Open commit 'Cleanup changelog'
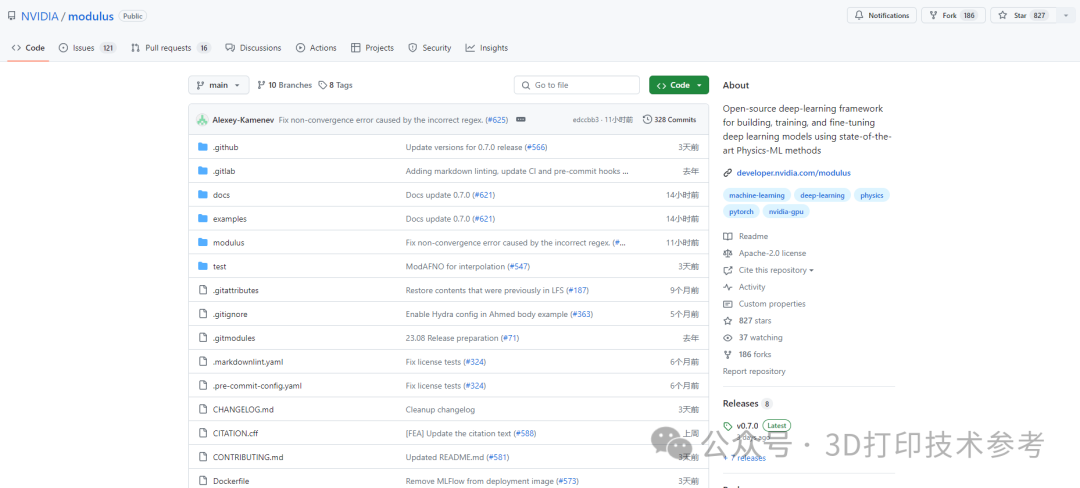 tap(440, 410)
